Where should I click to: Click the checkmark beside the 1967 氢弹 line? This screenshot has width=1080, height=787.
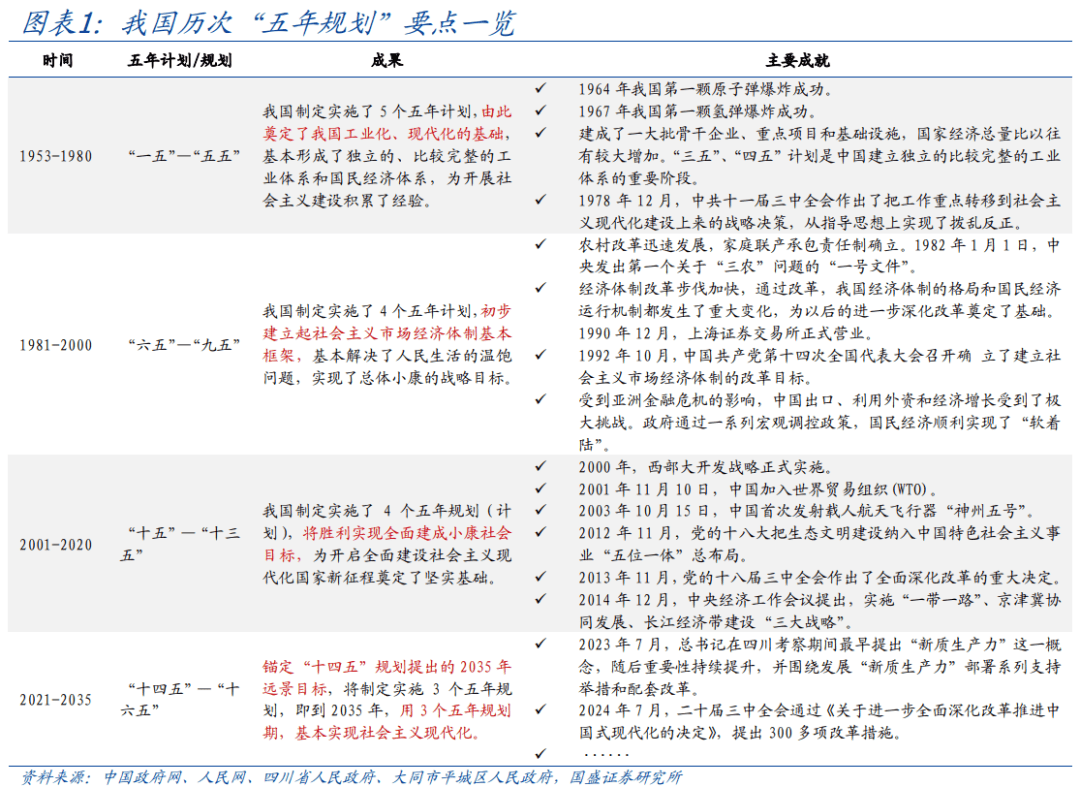pos(540,110)
